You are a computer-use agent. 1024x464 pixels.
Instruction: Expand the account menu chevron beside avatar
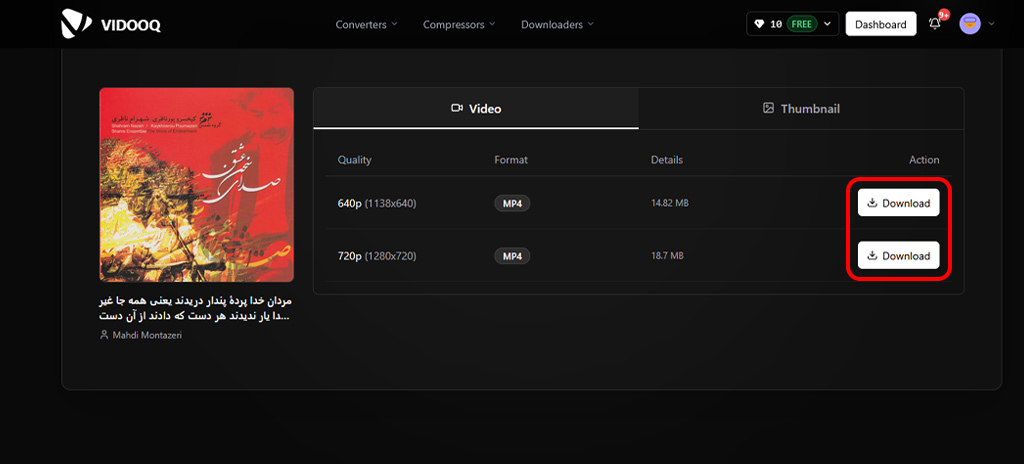pyautogui.click(x=991, y=24)
